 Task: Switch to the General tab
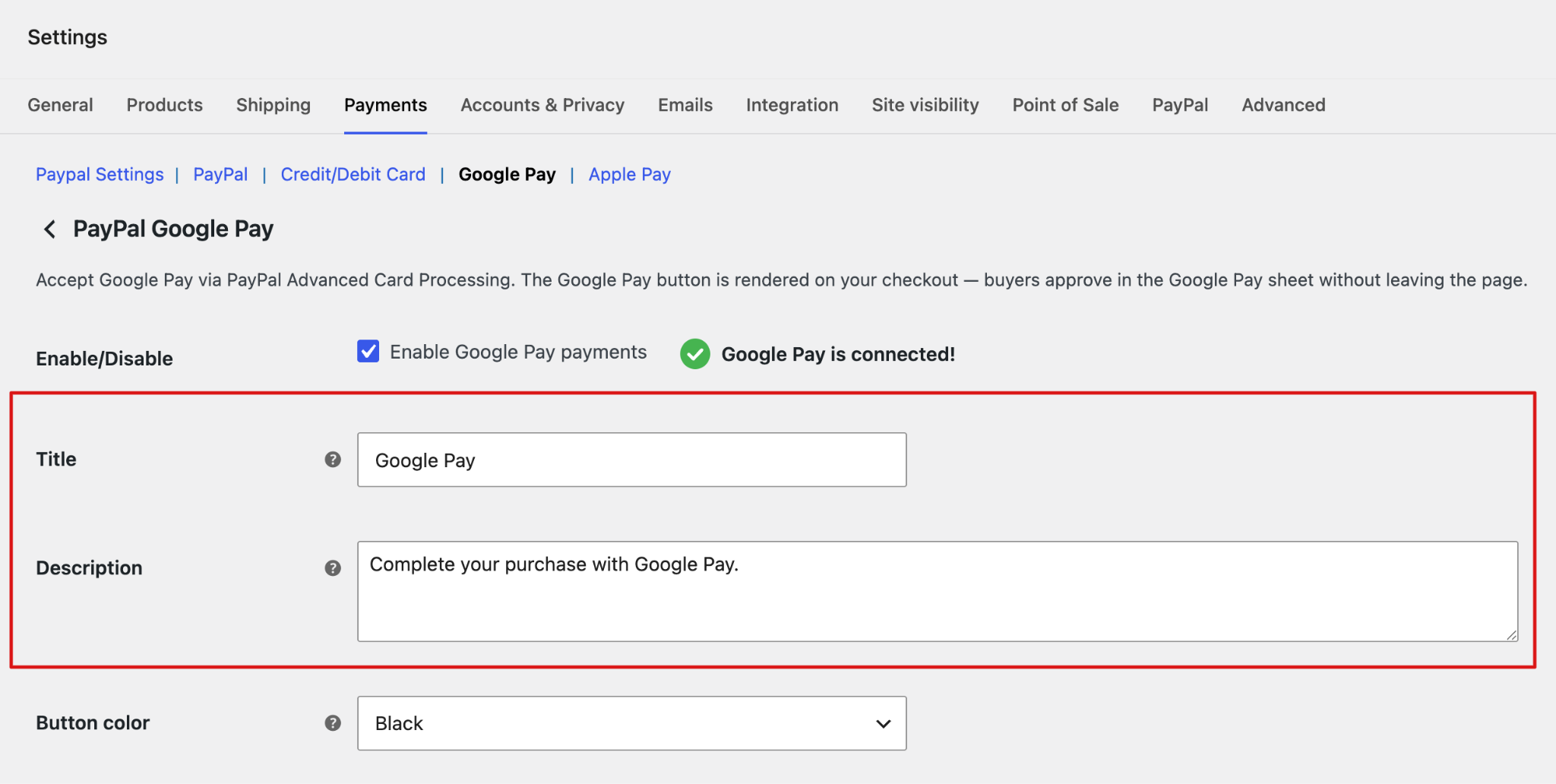[61, 105]
